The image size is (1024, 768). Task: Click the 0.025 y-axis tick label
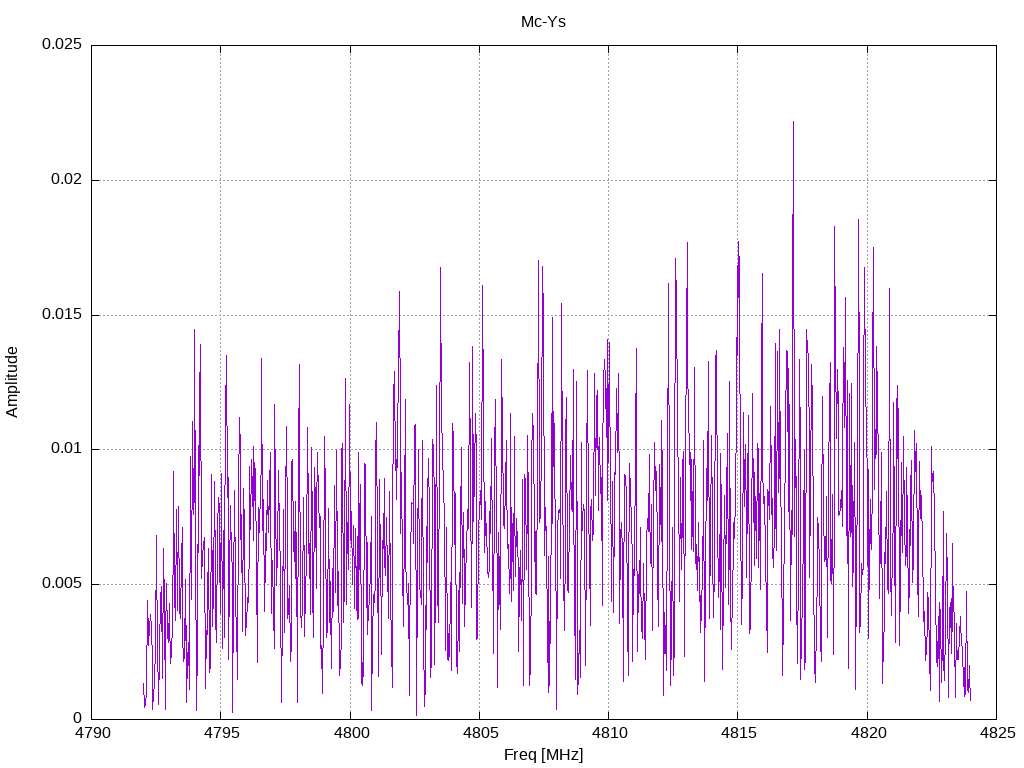coord(62,44)
